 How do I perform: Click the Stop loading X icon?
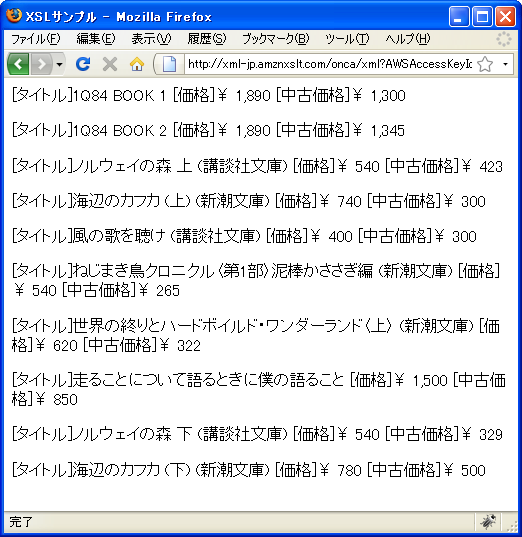110,64
